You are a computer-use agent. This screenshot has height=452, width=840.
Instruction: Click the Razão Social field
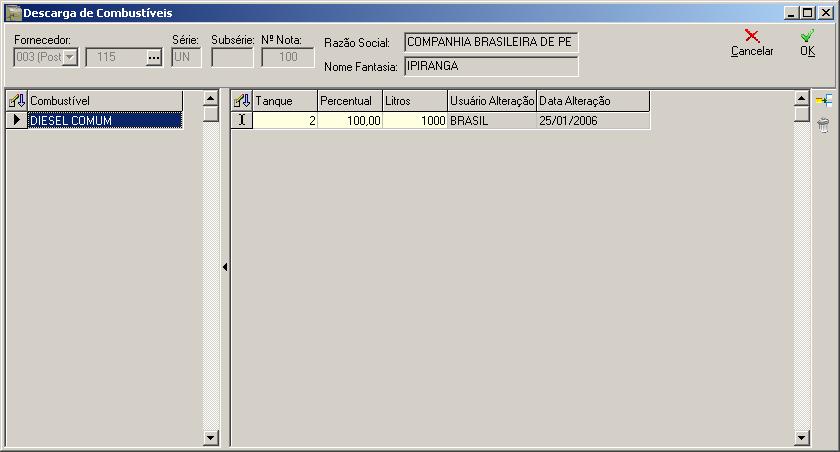[x=491, y=42]
